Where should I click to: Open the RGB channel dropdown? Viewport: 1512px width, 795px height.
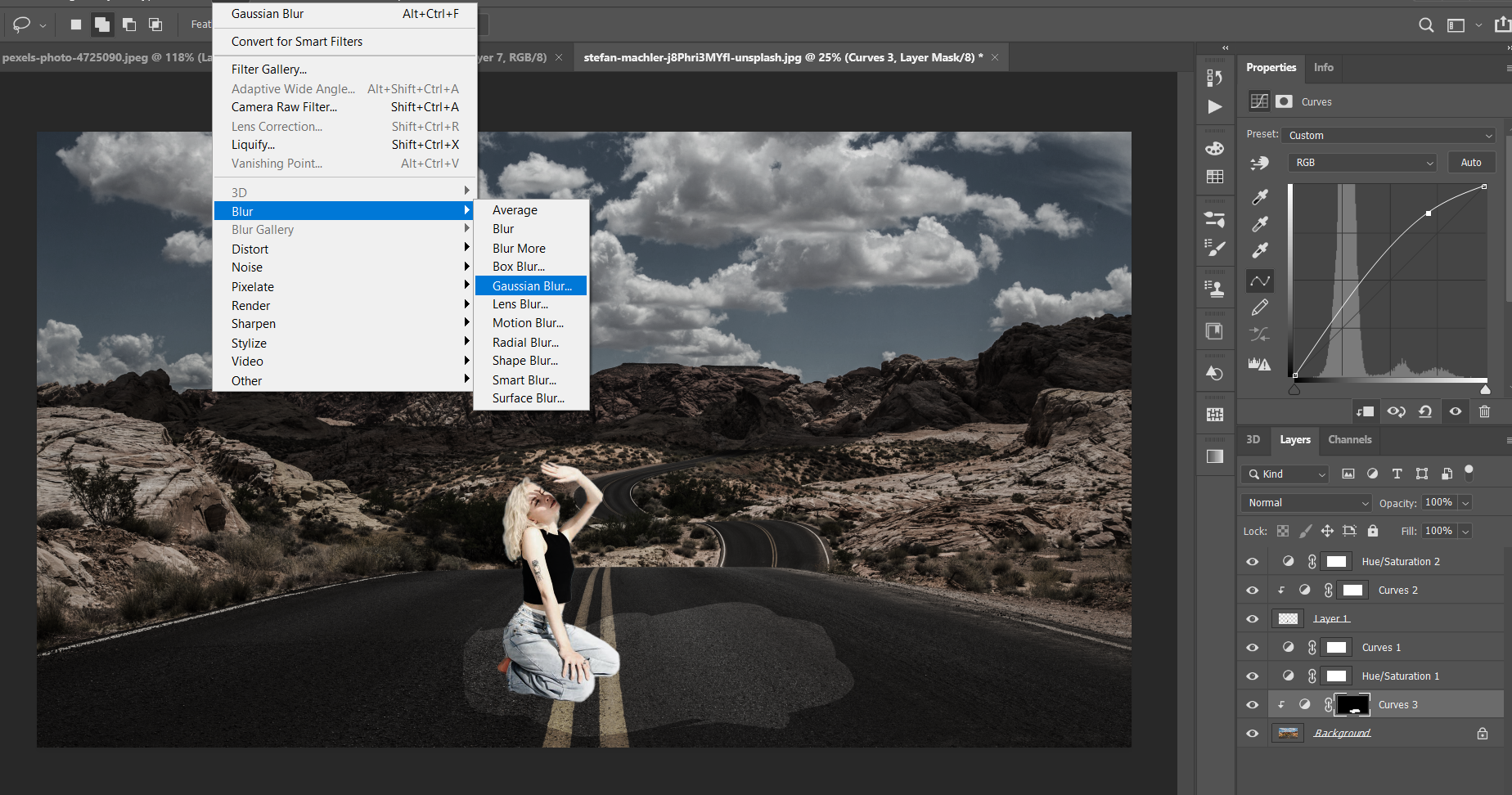tap(1363, 163)
